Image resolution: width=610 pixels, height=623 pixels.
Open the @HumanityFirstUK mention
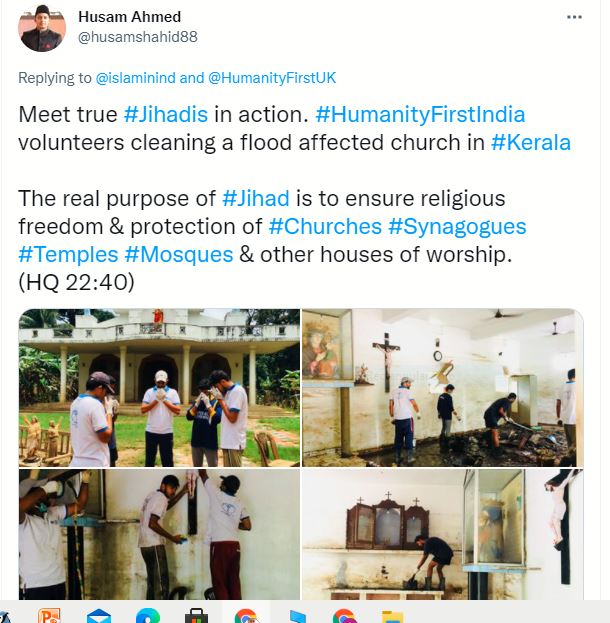(272, 78)
